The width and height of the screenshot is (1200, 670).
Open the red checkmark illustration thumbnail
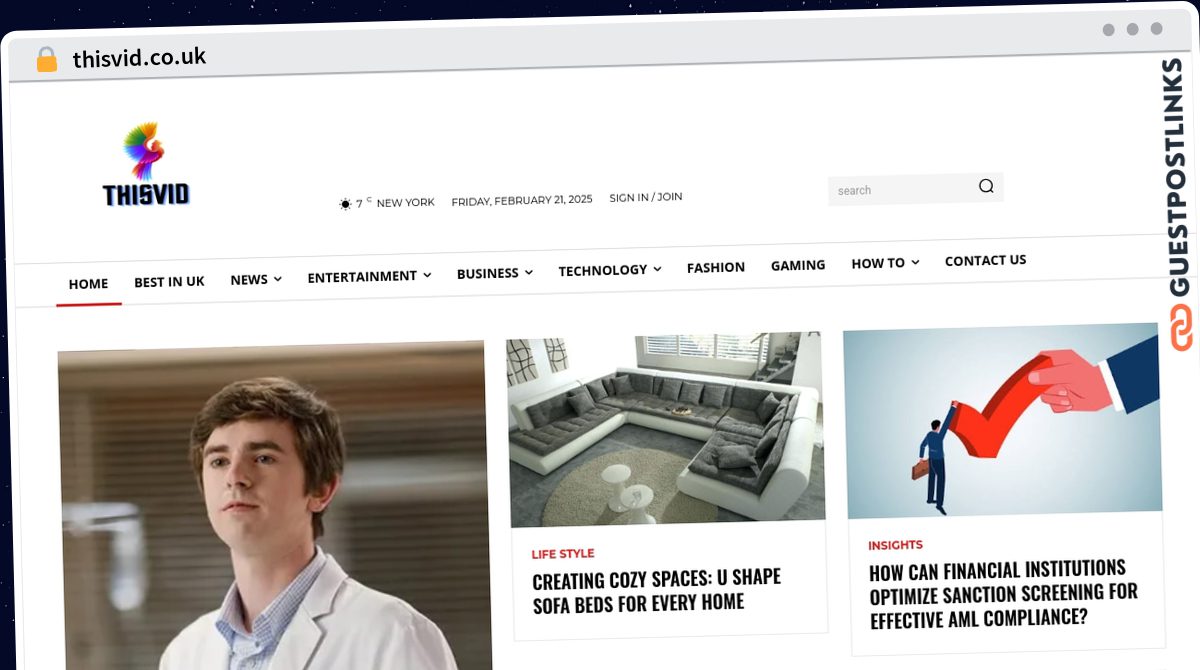pyautogui.click(x=1002, y=420)
